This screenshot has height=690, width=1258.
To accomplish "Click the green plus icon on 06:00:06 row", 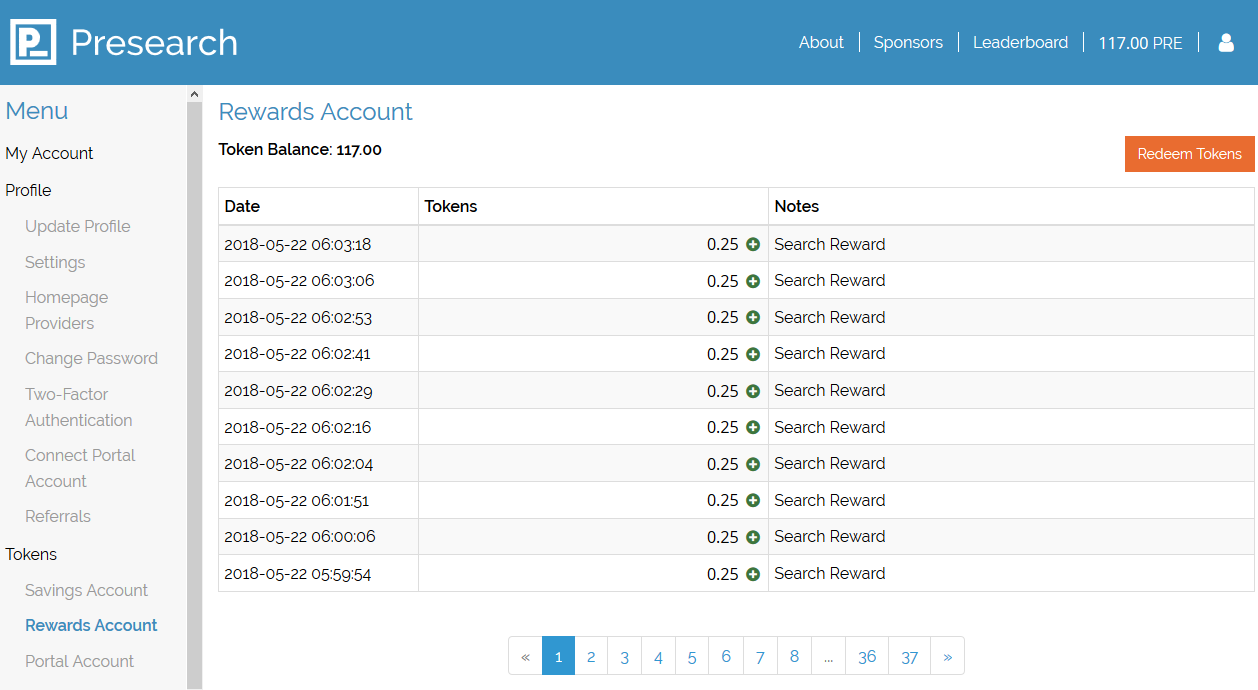I will pos(753,537).
